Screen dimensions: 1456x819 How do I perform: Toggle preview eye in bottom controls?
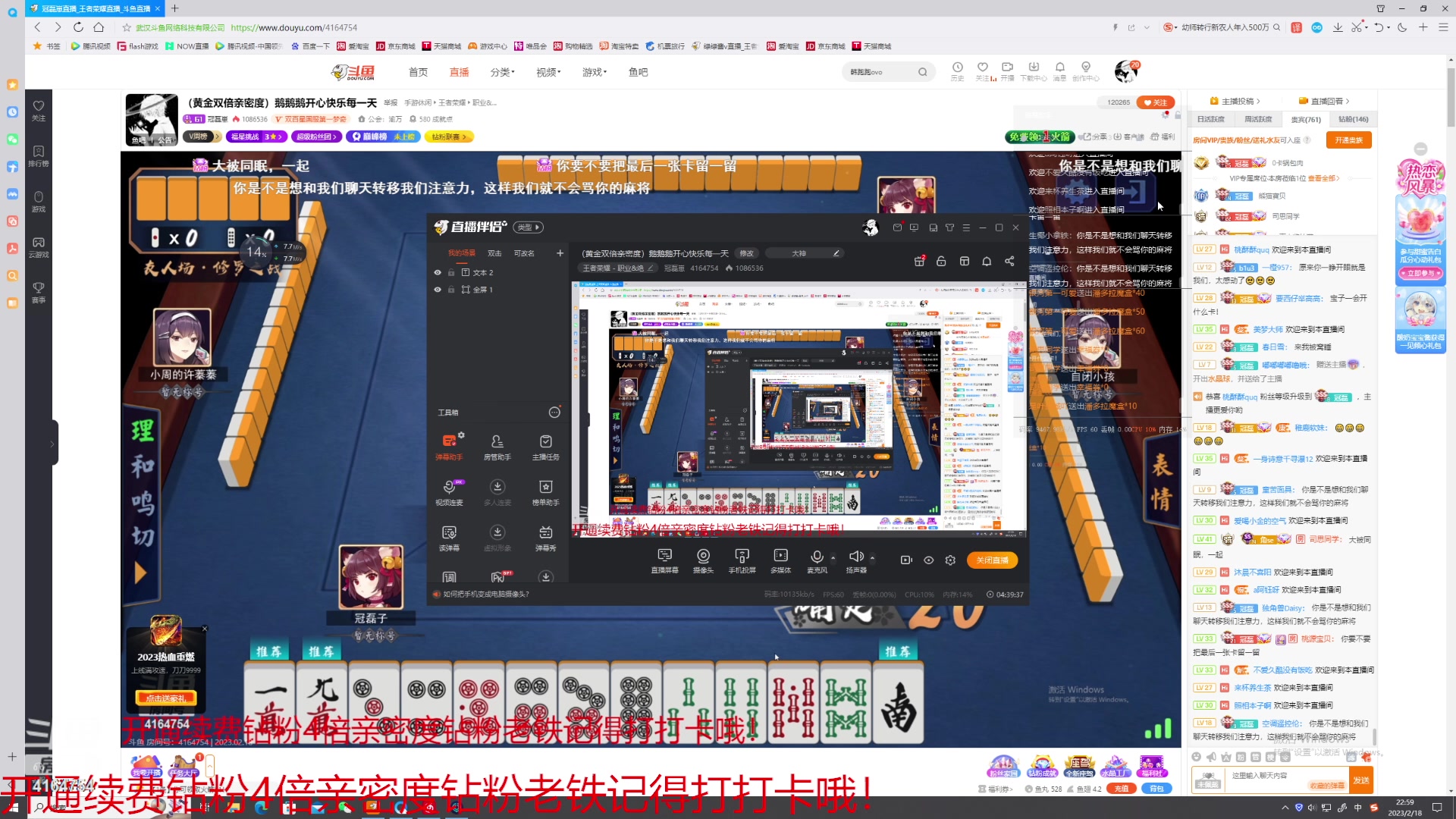(928, 560)
